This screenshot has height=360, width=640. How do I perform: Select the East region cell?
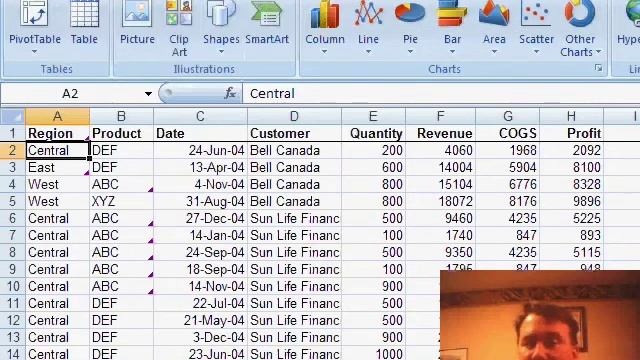pos(57,167)
